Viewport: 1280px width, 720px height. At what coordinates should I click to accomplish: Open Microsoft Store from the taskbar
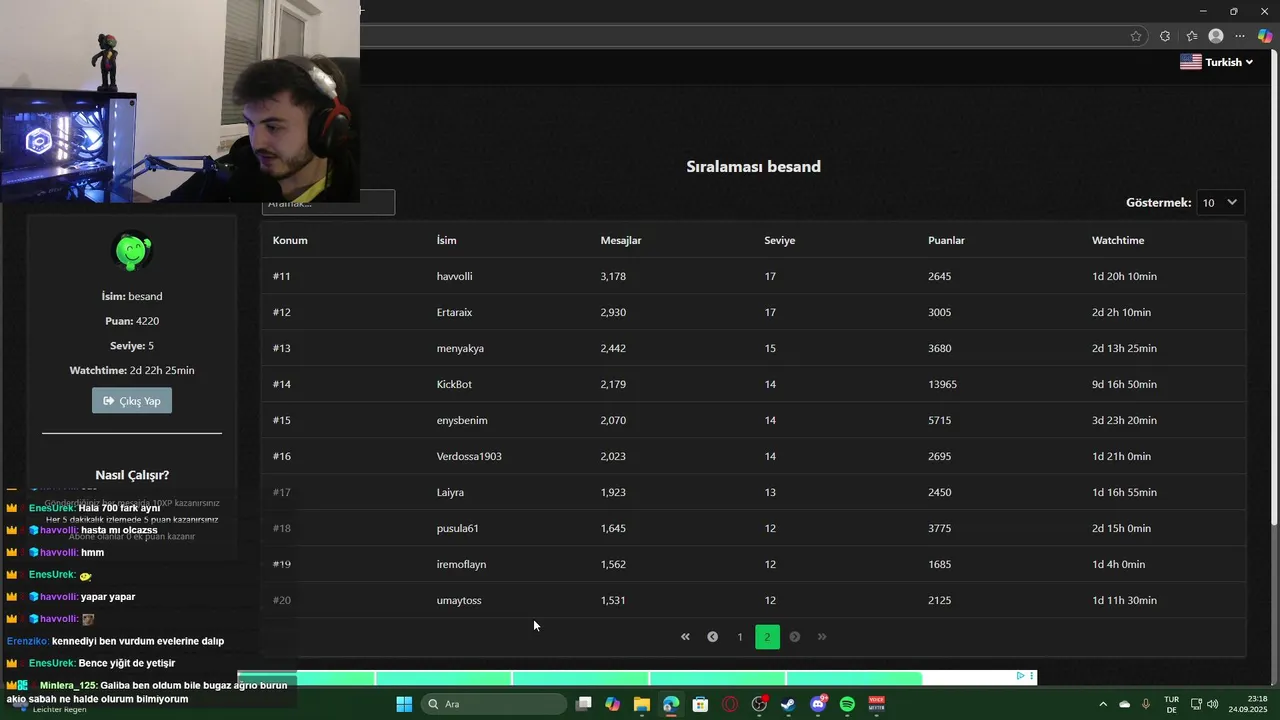tap(700, 704)
